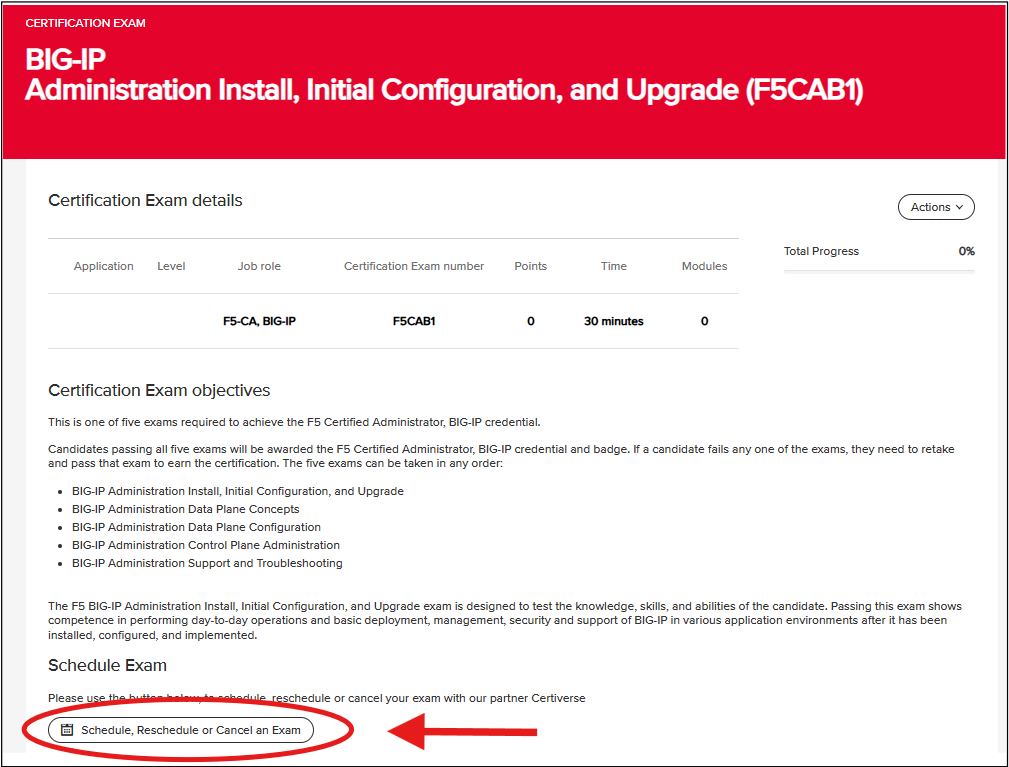Viewport: 1009px width, 767px height.
Task: Click the Total Progress label
Action: [821, 252]
